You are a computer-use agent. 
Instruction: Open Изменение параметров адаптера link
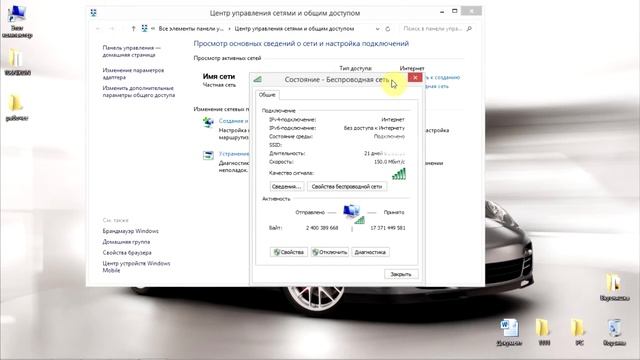click(x=133, y=73)
